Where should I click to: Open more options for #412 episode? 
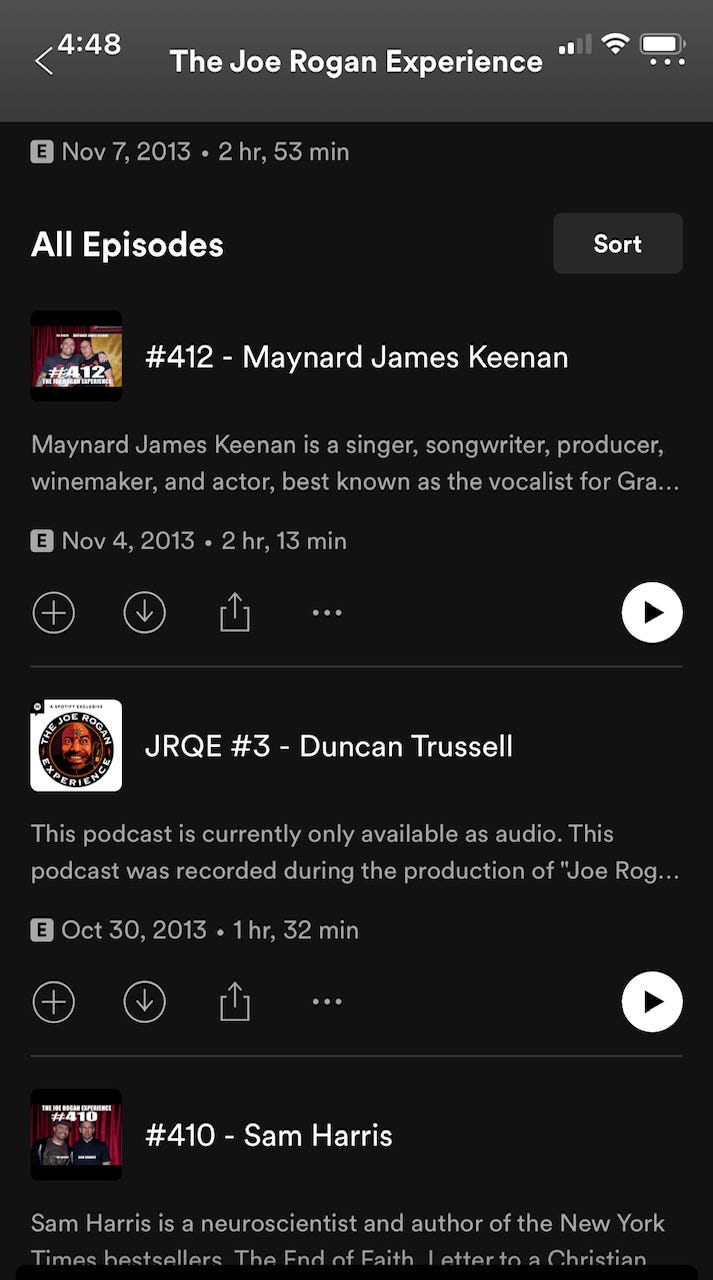coord(327,613)
